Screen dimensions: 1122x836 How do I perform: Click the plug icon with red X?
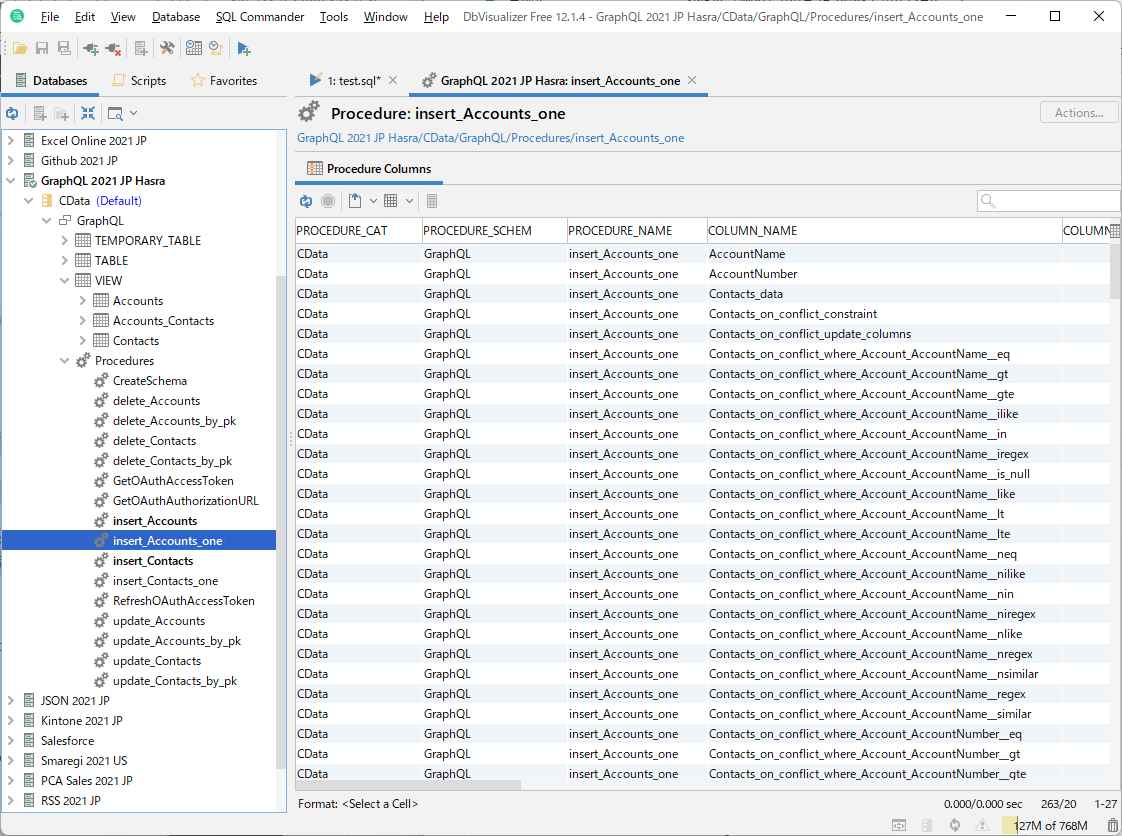[x=113, y=48]
